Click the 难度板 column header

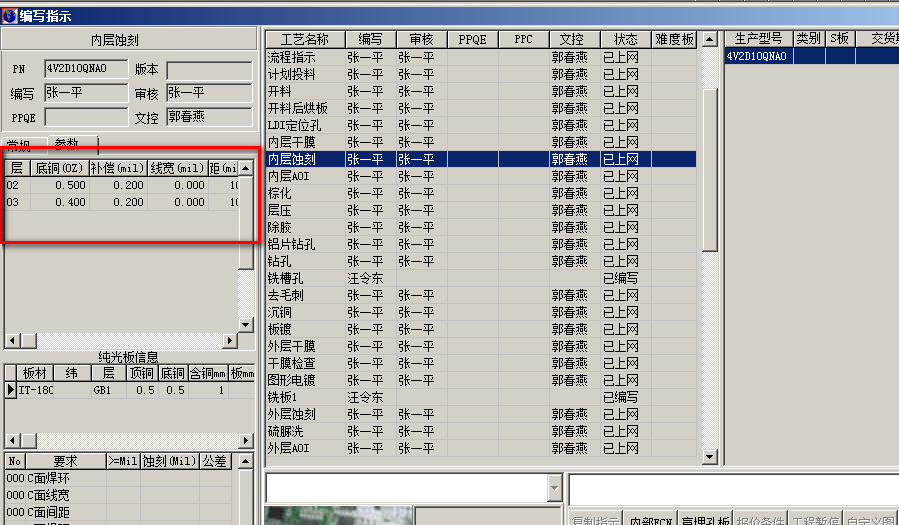[674, 39]
